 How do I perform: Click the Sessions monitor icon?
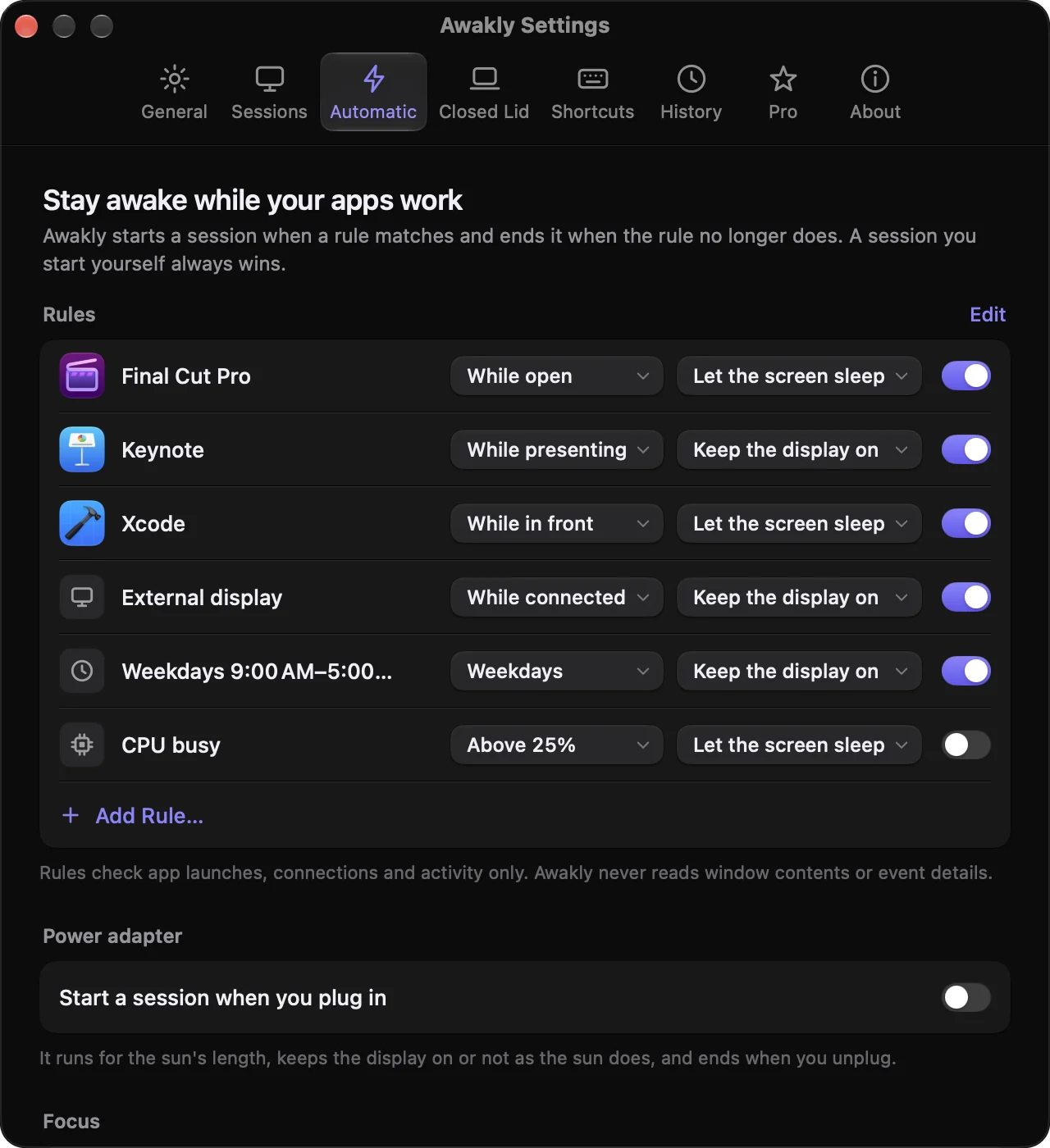[x=269, y=79]
